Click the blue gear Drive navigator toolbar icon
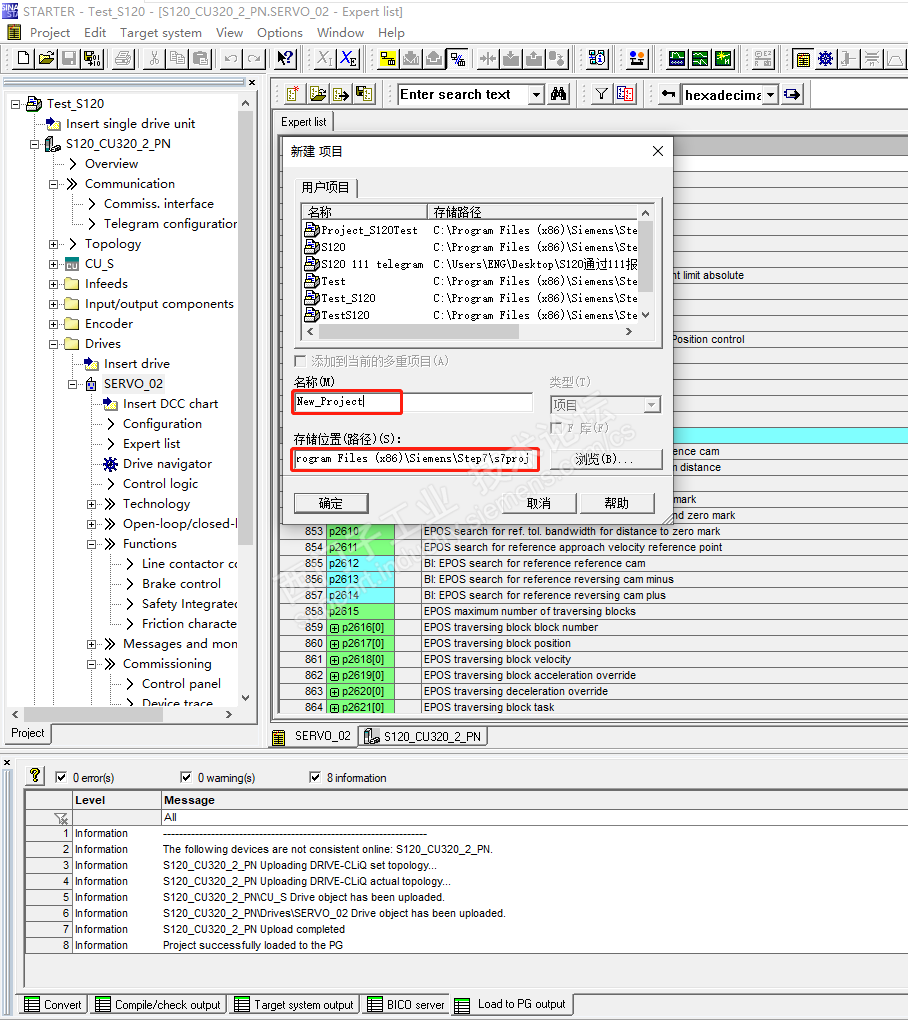 825,59
